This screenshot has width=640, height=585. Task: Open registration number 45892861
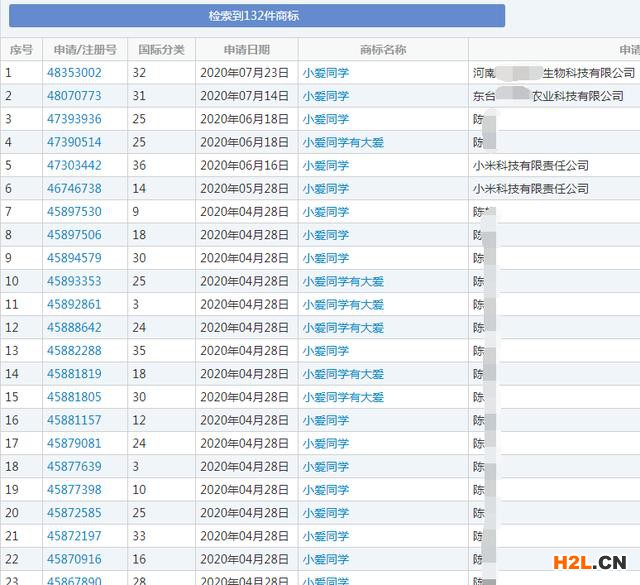click(x=74, y=304)
